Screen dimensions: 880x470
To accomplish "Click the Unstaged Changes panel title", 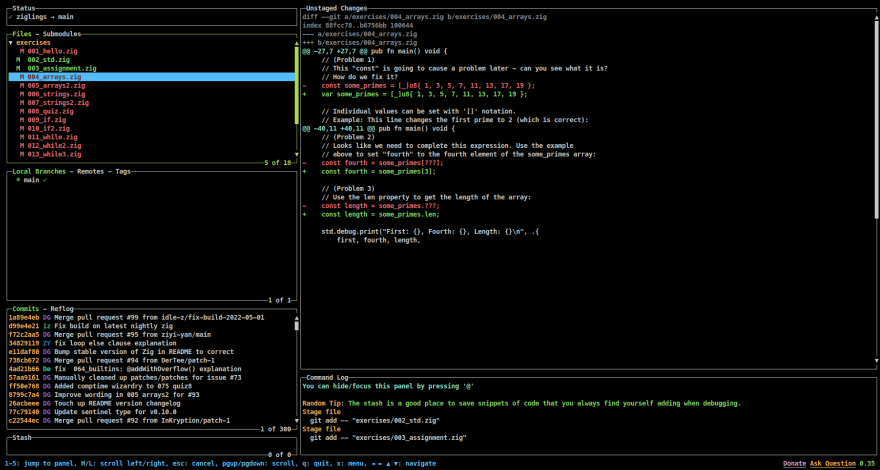I will coord(337,8).
